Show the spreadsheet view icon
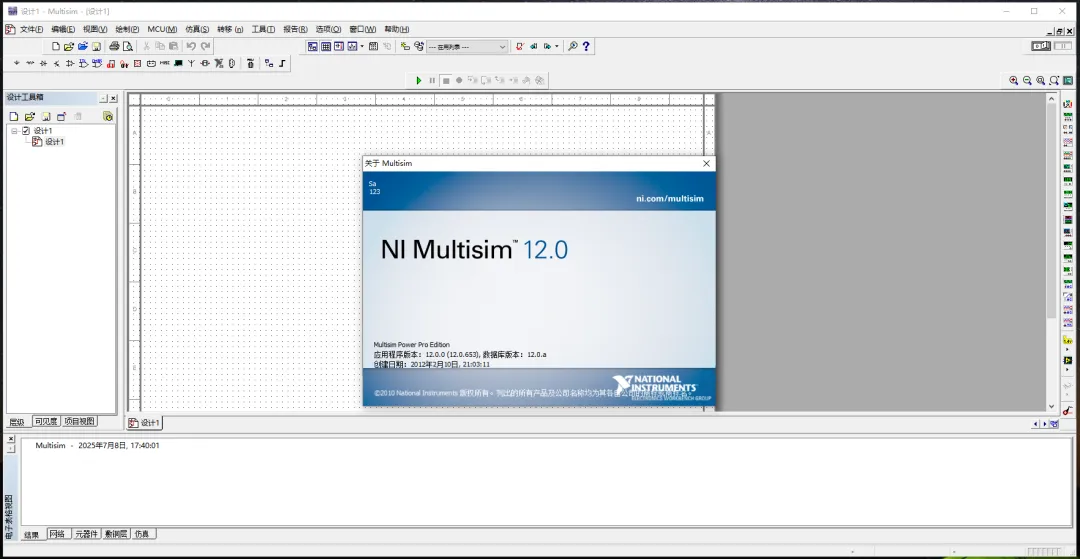Viewport: 1080px width, 559px height. pyautogui.click(x=326, y=46)
